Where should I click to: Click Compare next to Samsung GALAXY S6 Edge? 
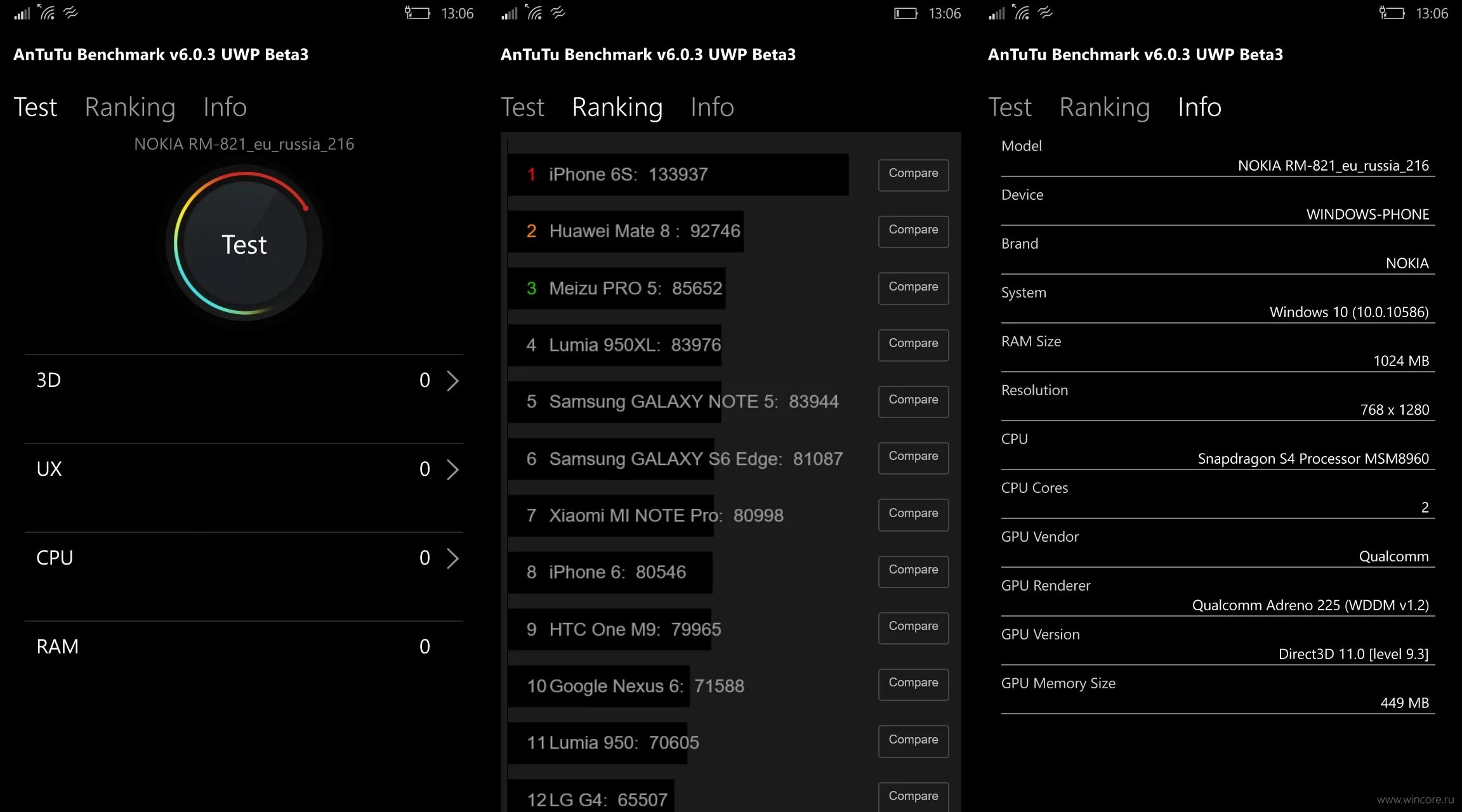[913, 457]
